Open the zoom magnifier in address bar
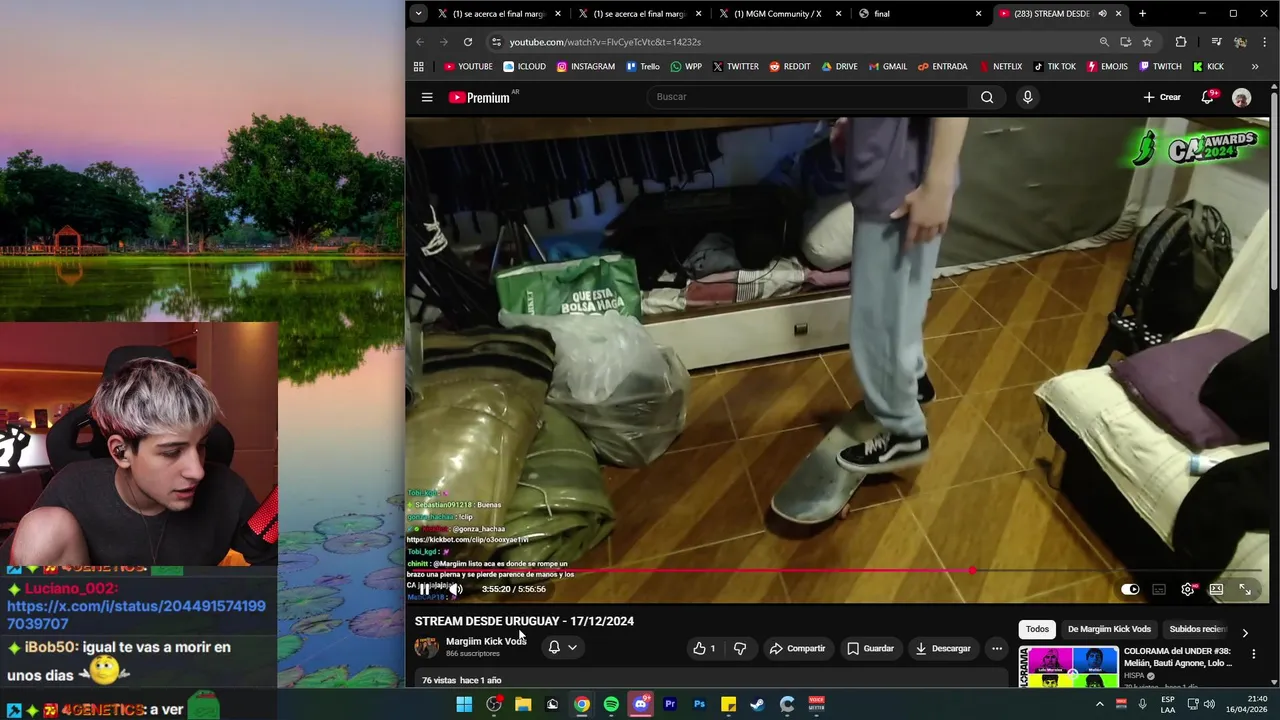Screen dimensions: 1280x720 (1104, 42)
